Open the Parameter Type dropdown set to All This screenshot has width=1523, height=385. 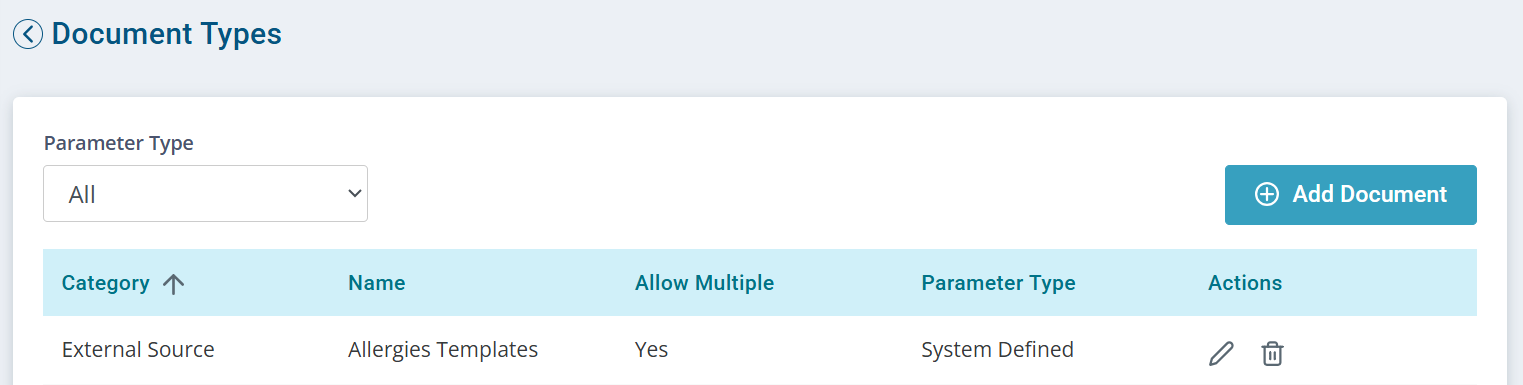click(205, 194)
